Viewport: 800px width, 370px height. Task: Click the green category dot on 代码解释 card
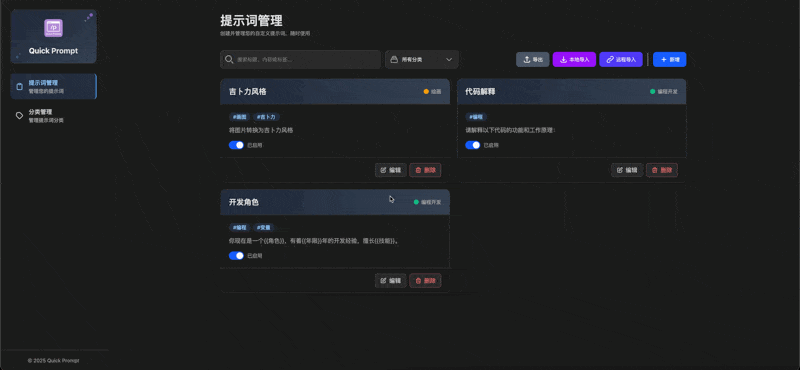tap(653, 91)
